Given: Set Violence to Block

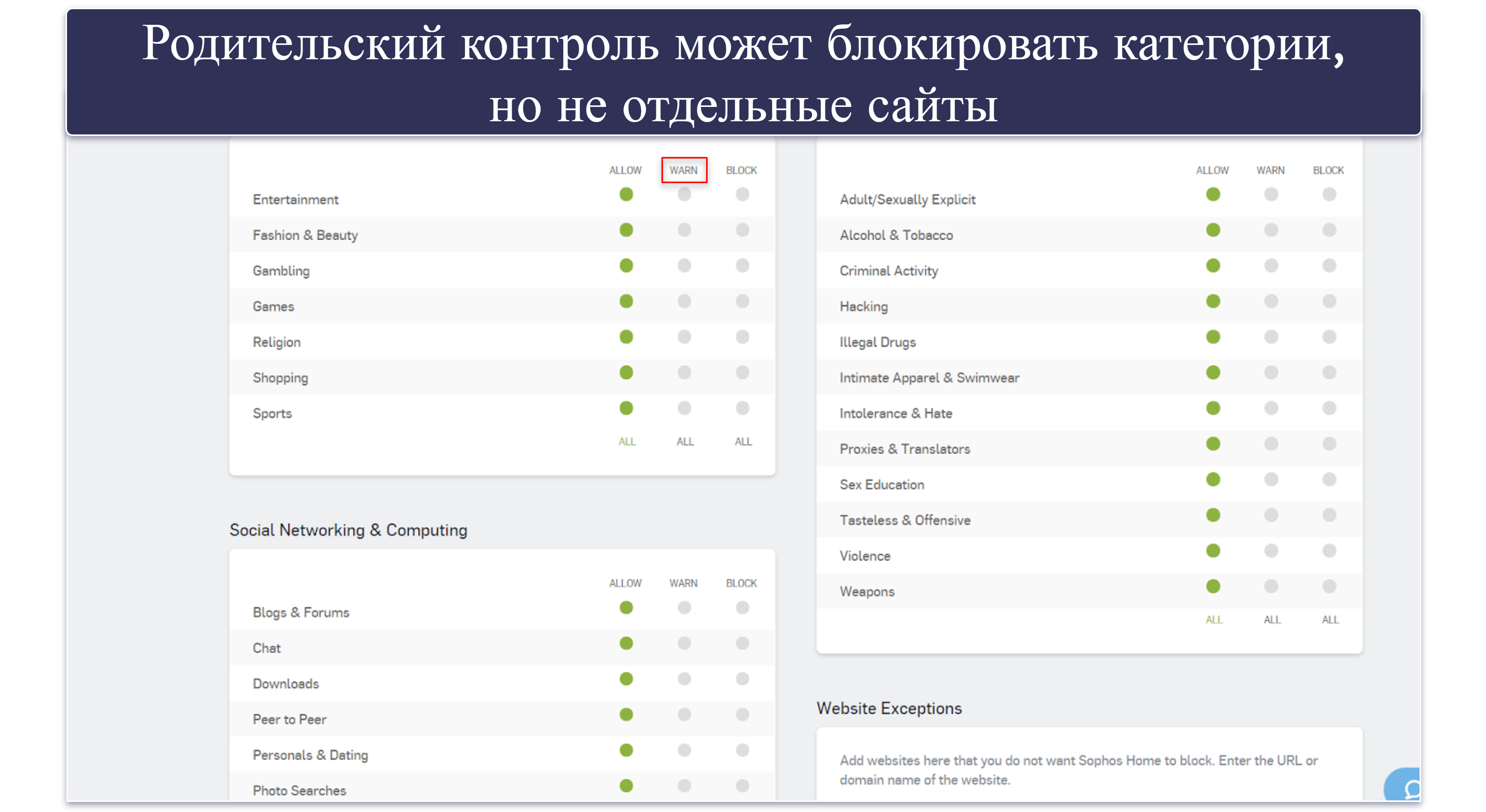Looking at the screenshot, I should [1329, 551].
